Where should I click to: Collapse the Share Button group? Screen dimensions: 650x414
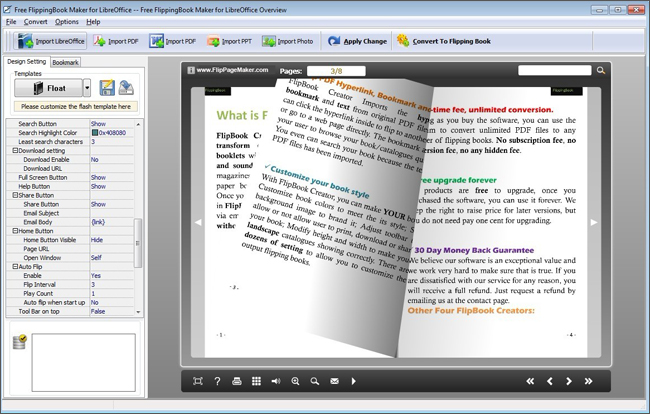(15, 195)
